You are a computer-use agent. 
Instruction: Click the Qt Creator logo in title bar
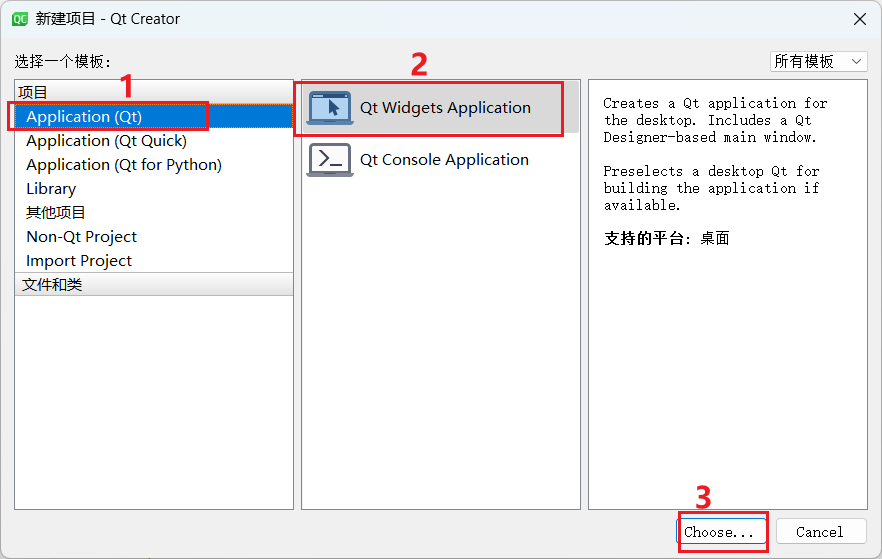tap(20, 19)
